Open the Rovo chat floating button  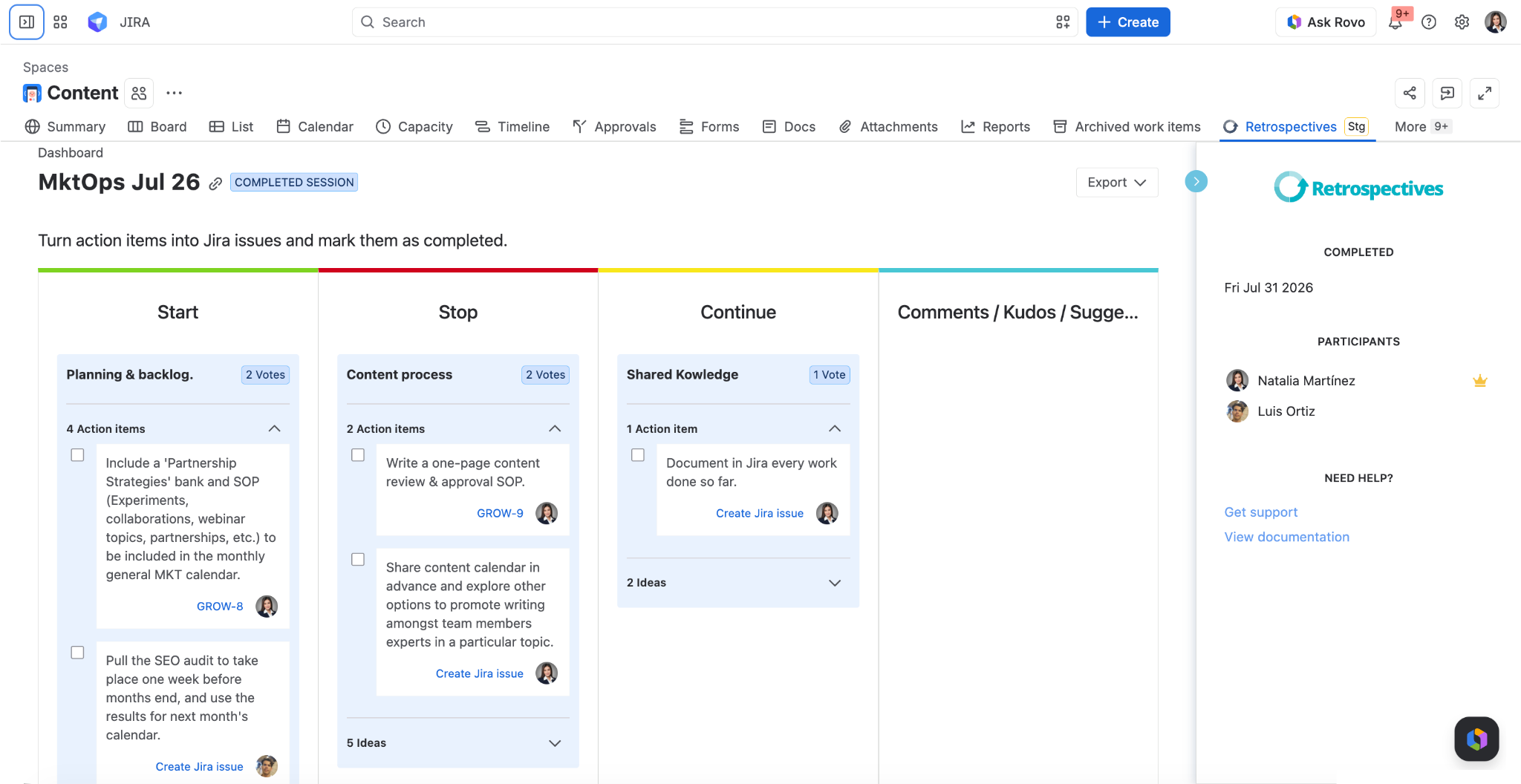tap(1476, 739)
